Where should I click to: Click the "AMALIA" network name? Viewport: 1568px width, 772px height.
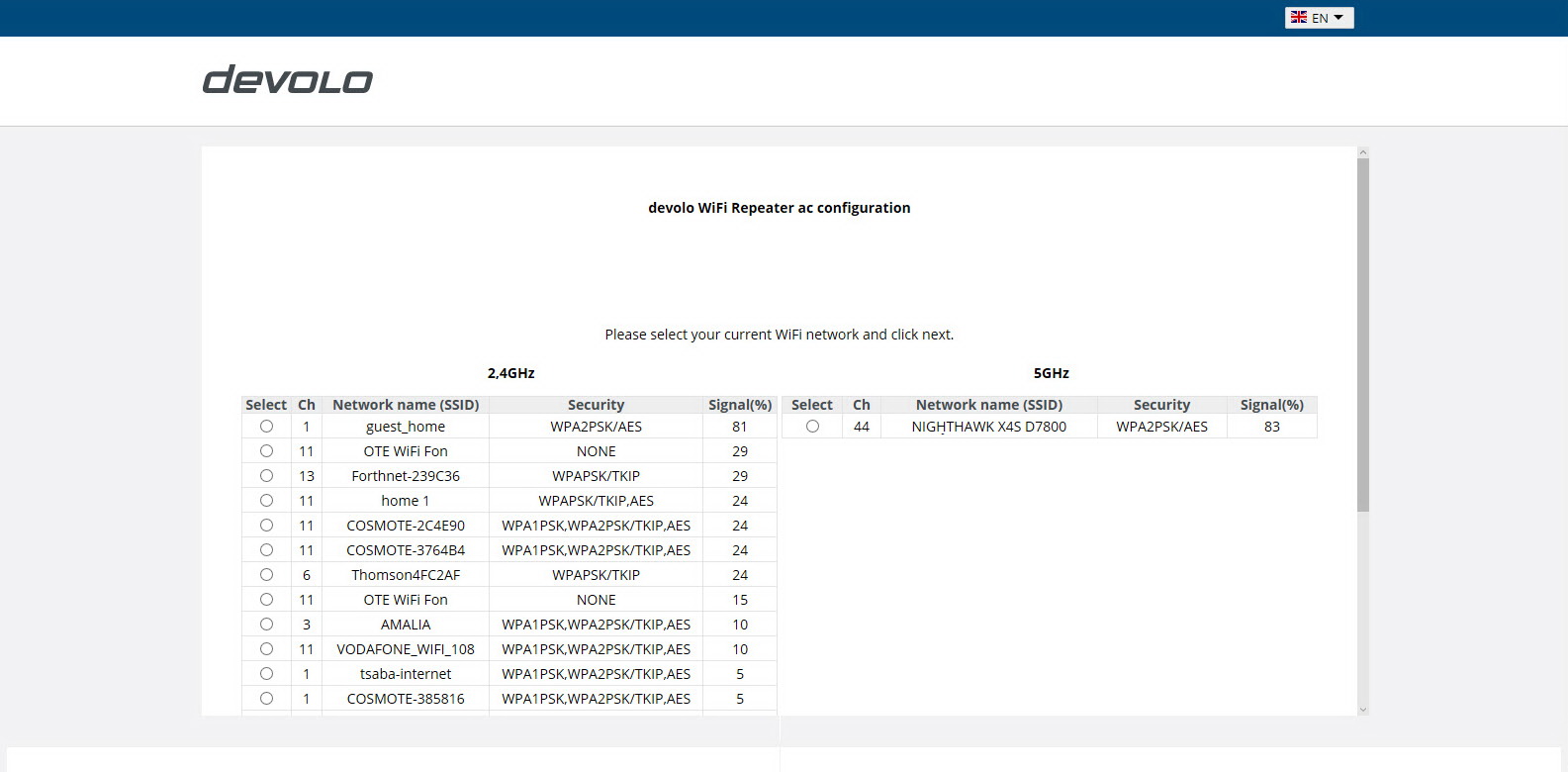(406, 625)
